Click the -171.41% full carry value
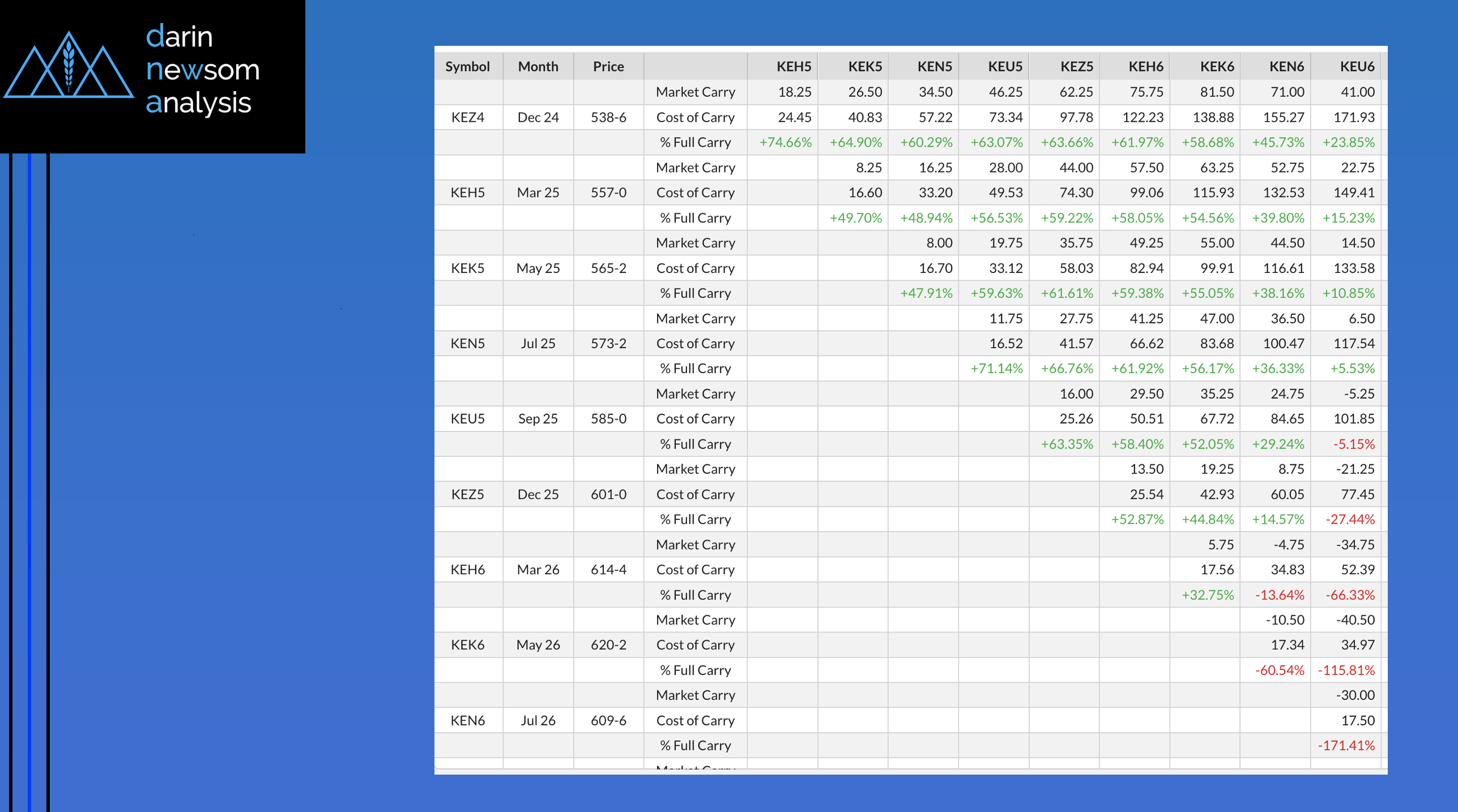1458x812 pixels. pos(1346,745)
